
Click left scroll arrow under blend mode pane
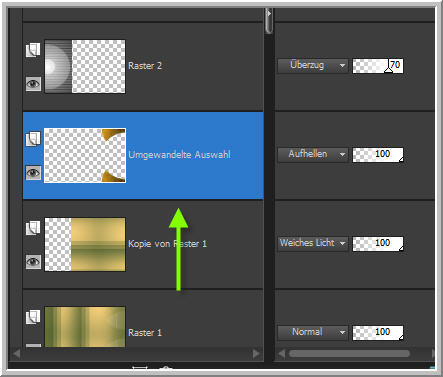point(282,354)
